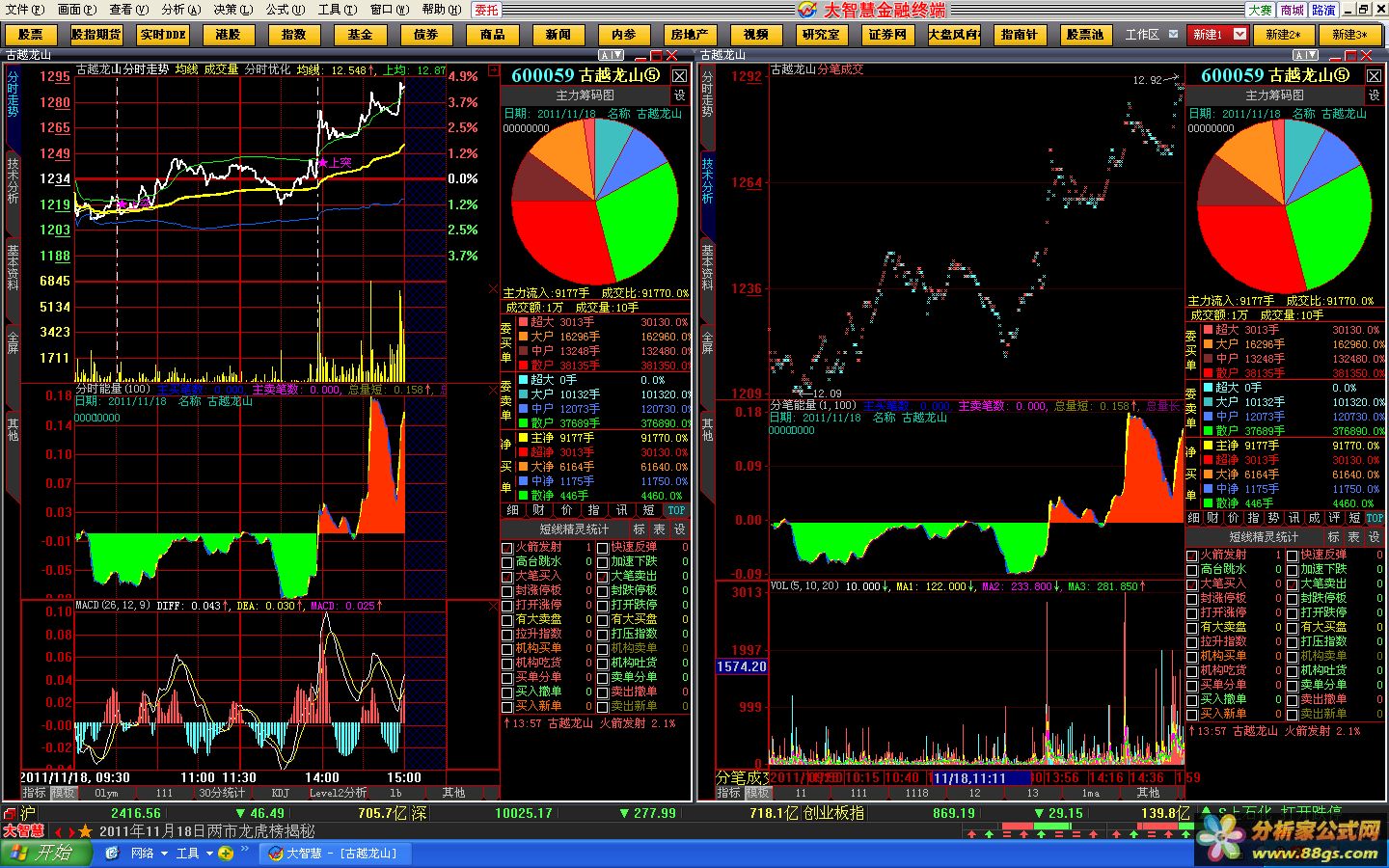Image resolution: width=1389 pixels, height=868 pixels.
Task: Select the Level2分析 tab in left chart
Action: [x=338, y=793]
